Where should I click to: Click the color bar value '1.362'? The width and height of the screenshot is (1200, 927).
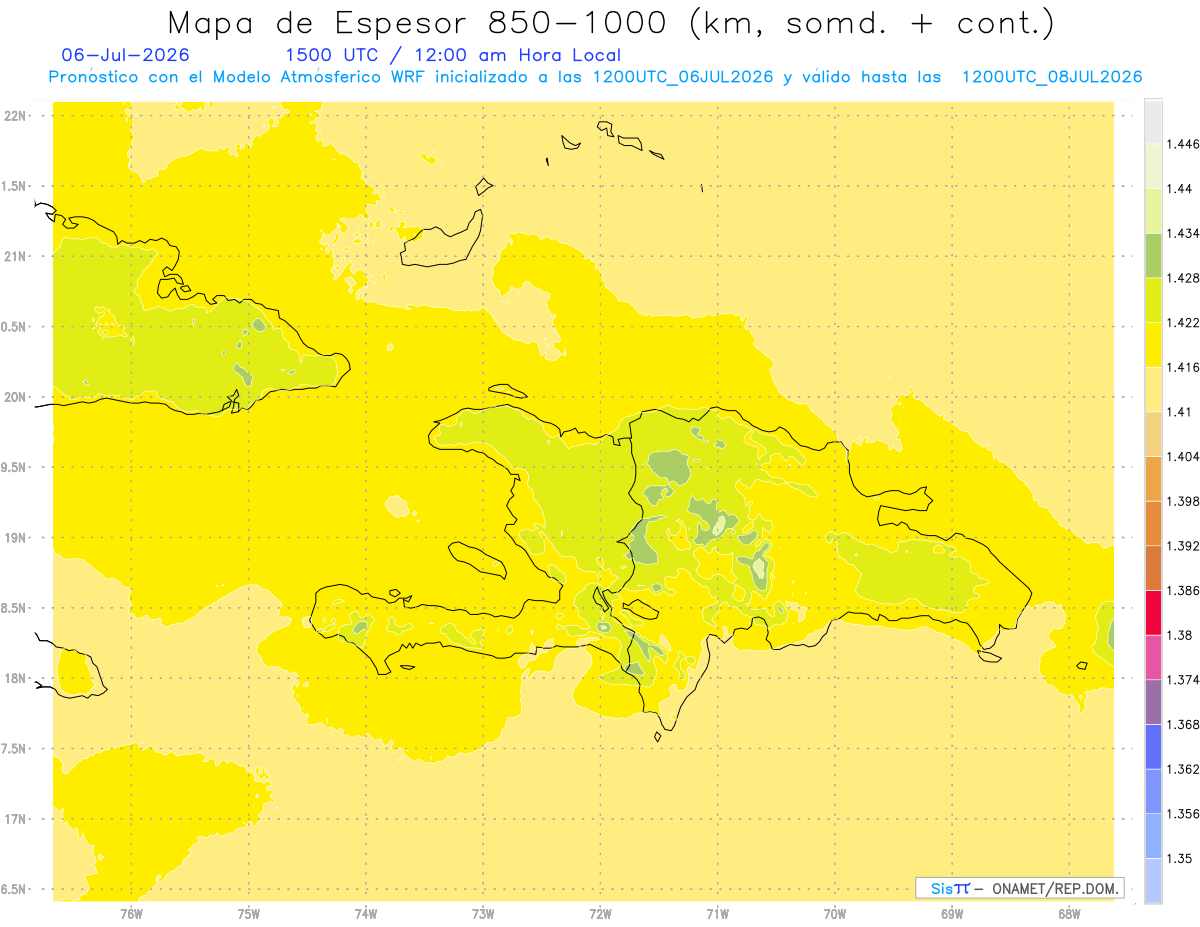click(x=1183, y=770)
